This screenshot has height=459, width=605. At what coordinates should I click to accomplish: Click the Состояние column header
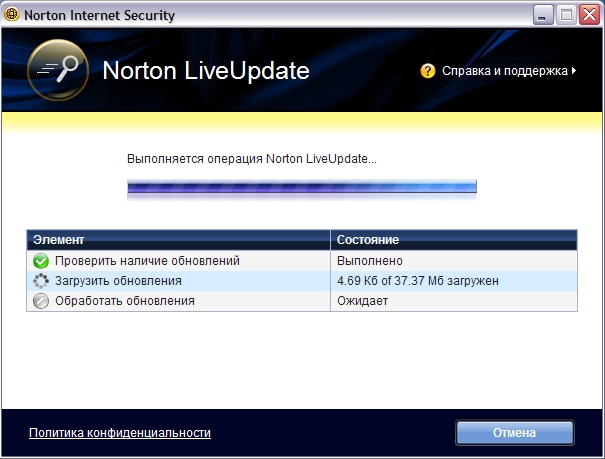click(x=454, y=240)
